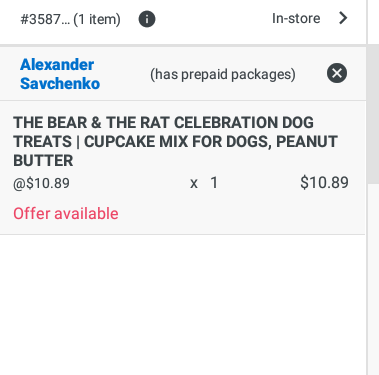Remove customer Alexander Savchenko from sale
This screenshot has width=379, height=375.
point(337,73)
